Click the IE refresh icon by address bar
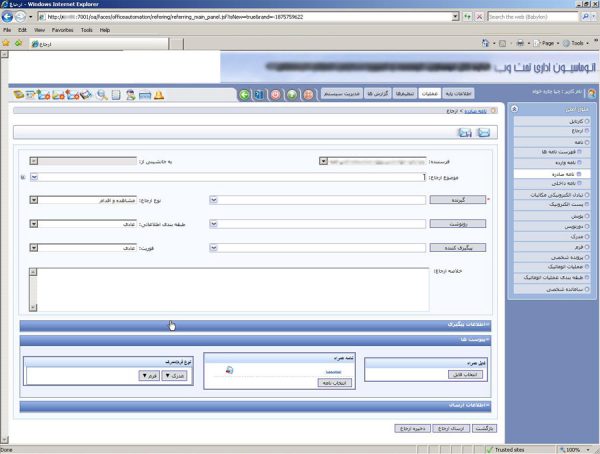600x454 pixels. click(x=467, y=17)
